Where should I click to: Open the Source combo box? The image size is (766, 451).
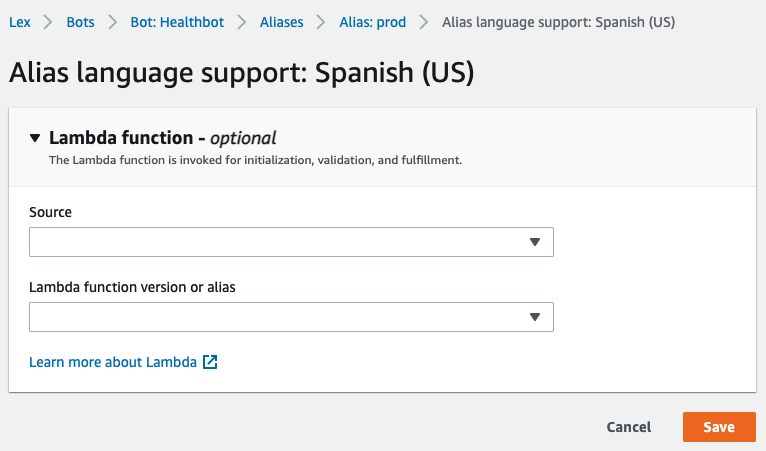pyautogui.click(x=290, y=242)
